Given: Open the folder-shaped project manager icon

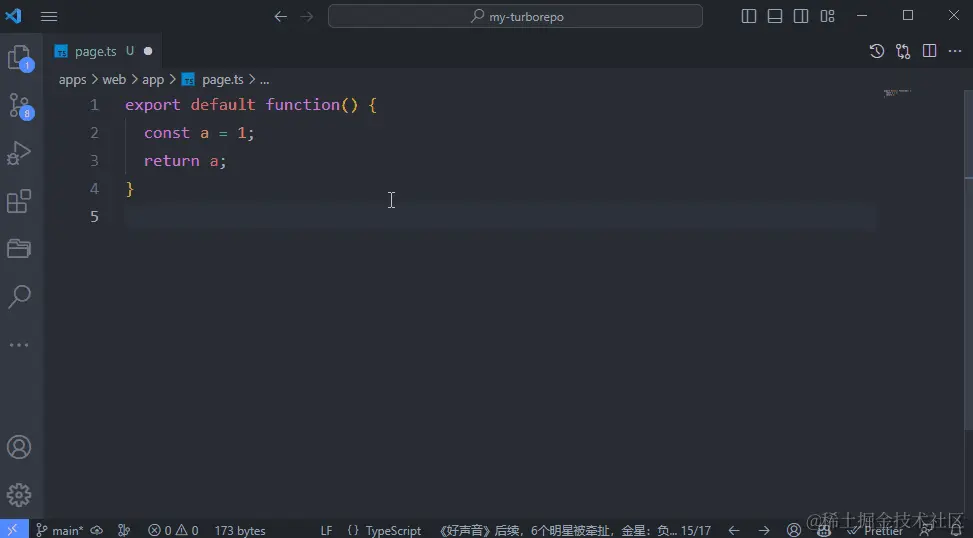Looking at the screenshot, I should [x=19, y=249].
